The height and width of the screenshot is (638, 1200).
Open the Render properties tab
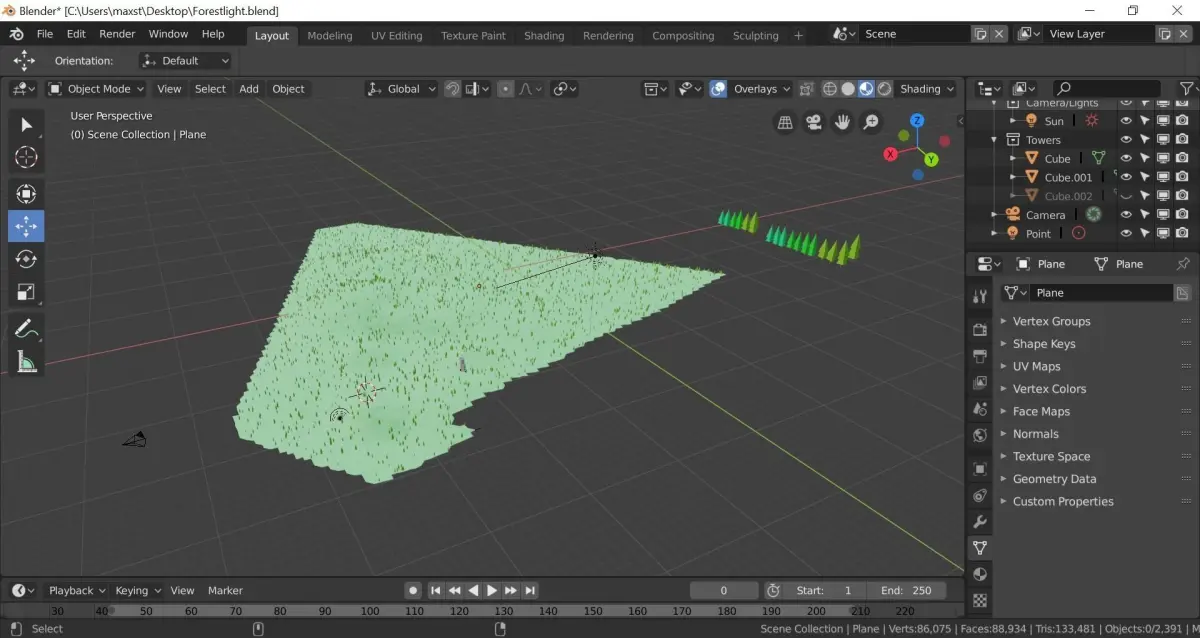[x=980, y=330]
